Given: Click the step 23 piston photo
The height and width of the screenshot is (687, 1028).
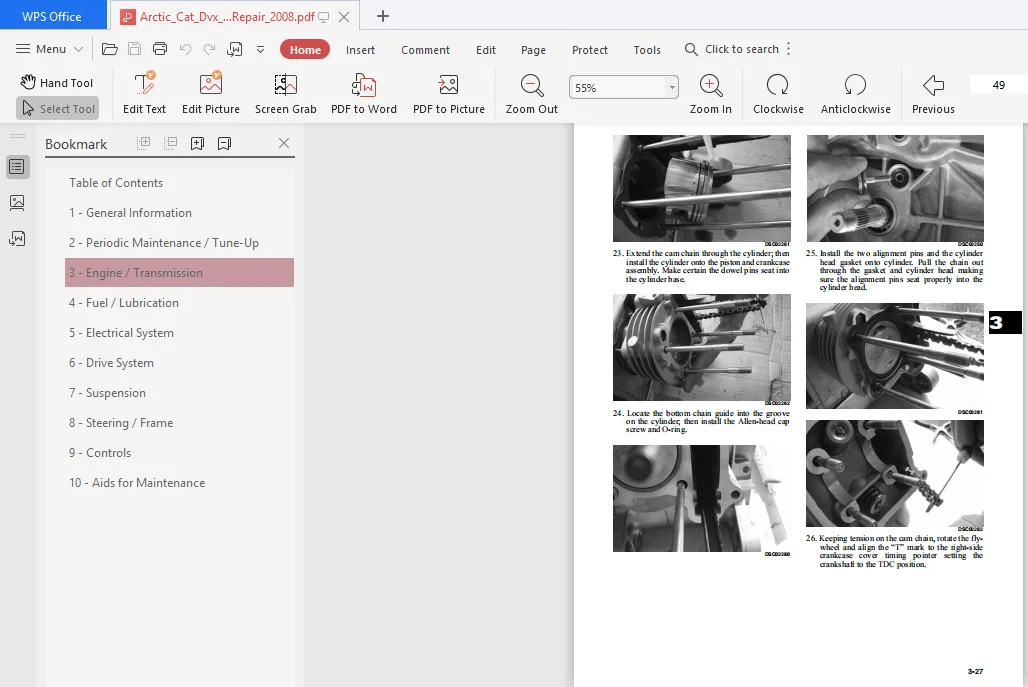Looking at the screenshot, I should [x=702, y=189].
